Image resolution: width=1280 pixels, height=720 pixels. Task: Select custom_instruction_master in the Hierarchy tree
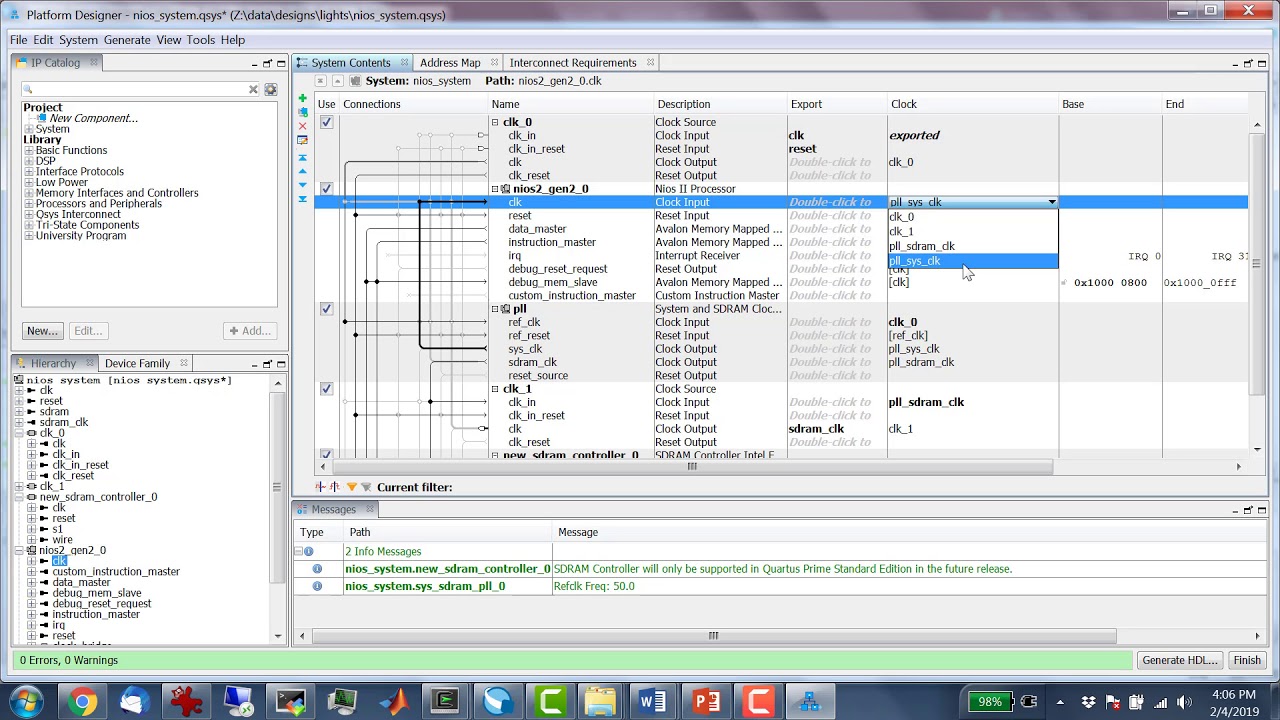(116, 572)
